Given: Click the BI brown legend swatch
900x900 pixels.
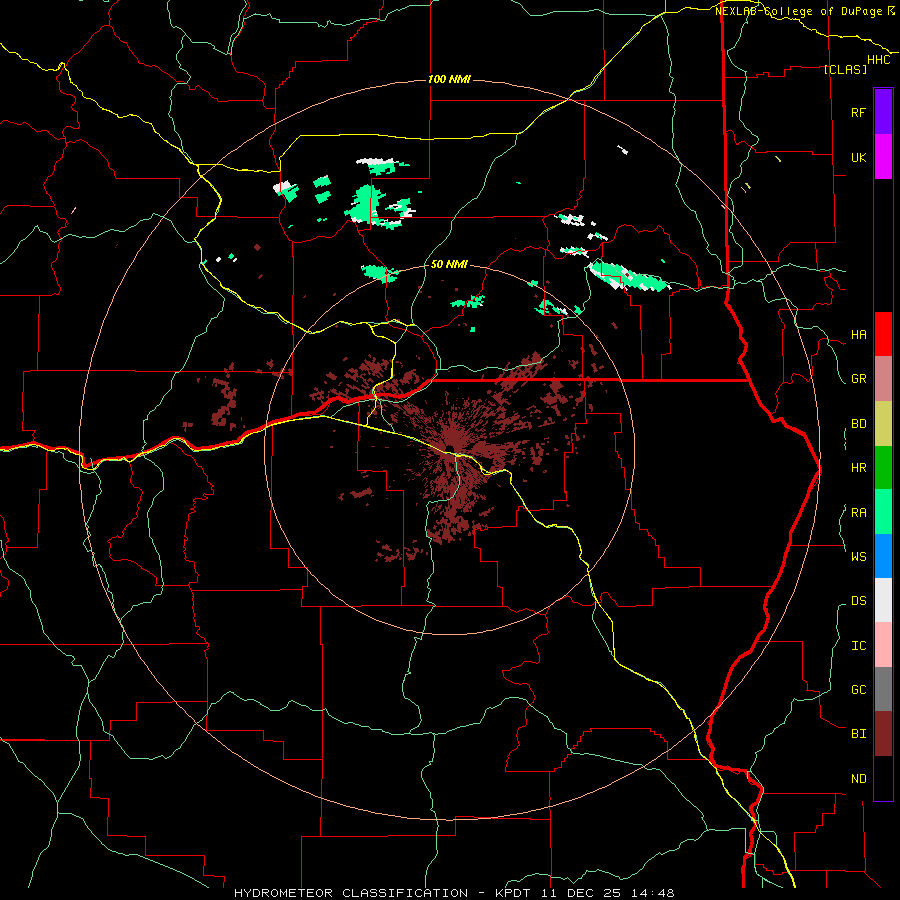Looking at the screenshot, I should coord(883,734).
